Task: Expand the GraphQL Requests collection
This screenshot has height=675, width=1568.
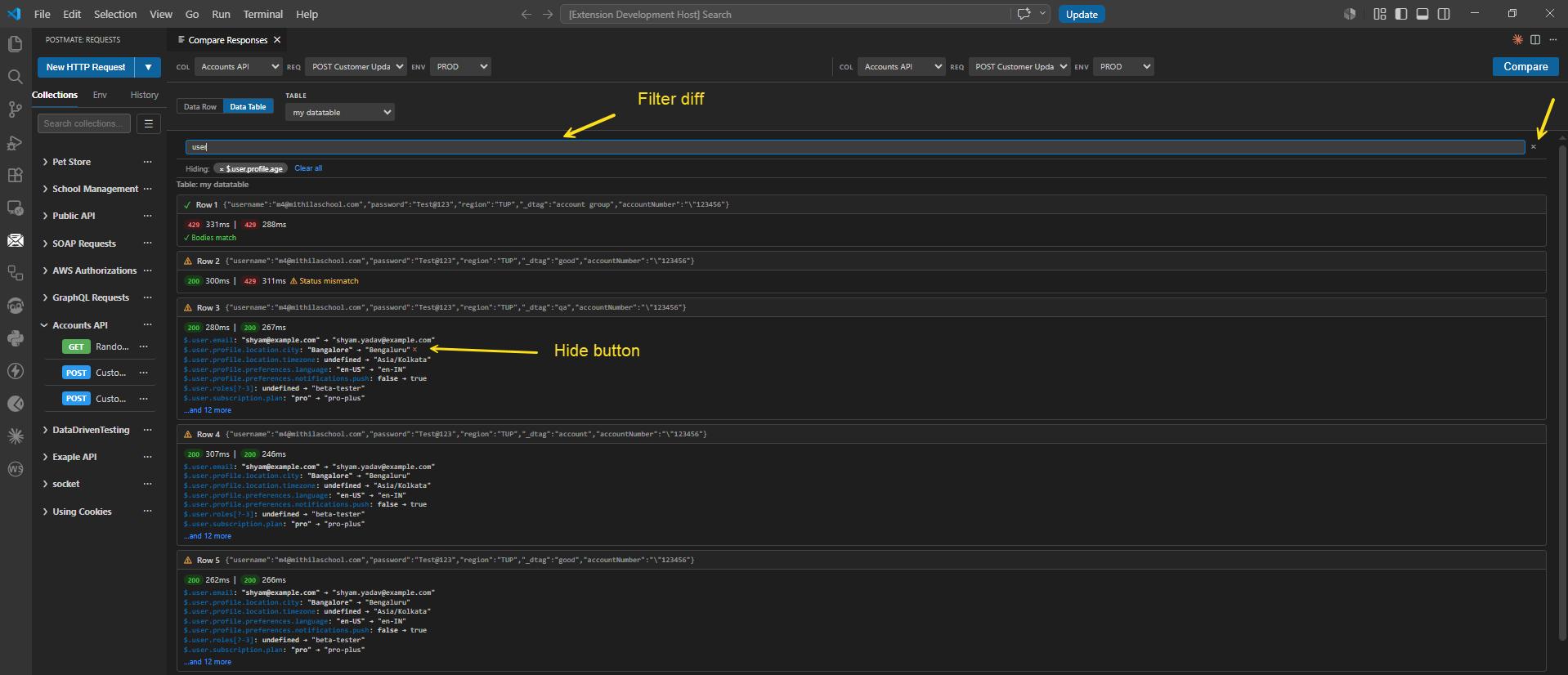Action: [x=45, y=297]
